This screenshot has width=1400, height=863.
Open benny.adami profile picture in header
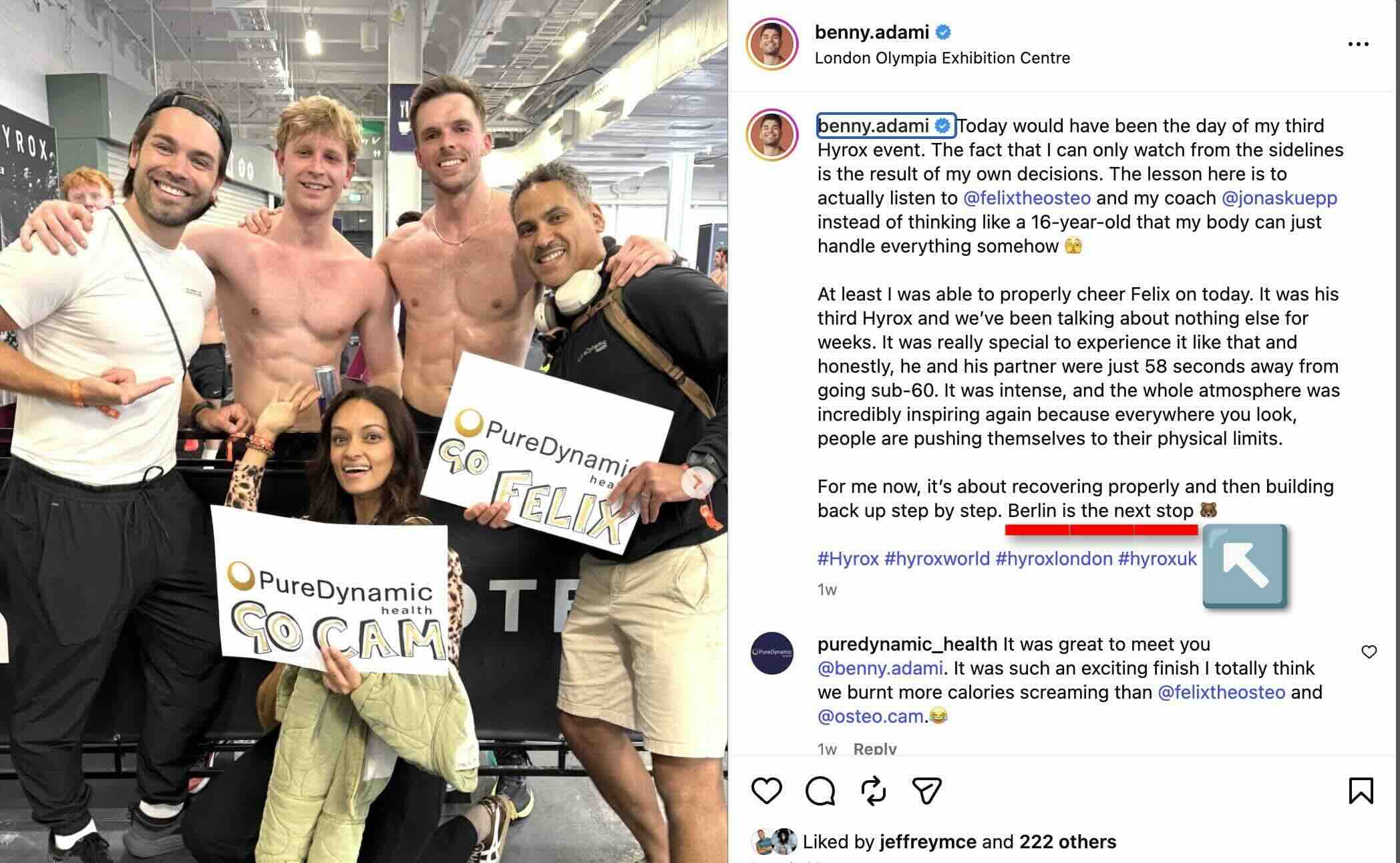771,45
